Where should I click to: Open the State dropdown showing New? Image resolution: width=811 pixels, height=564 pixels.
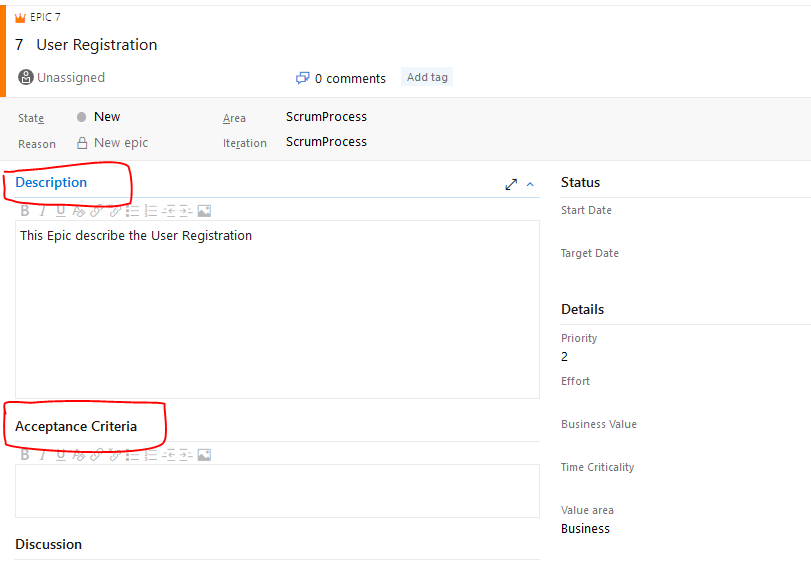click(x=107, y=117)
